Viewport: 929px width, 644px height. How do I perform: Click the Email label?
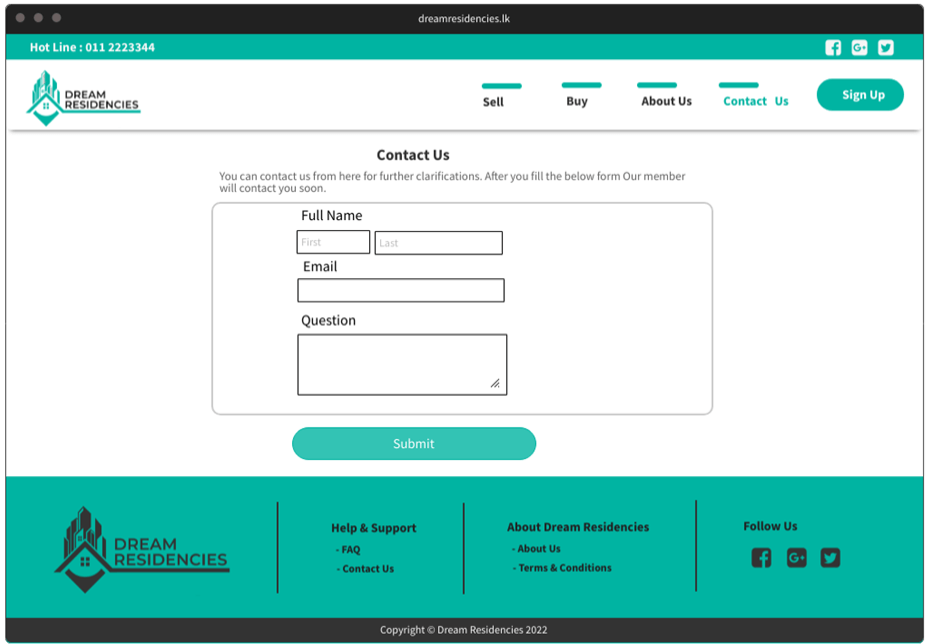(x=320, y=267)
